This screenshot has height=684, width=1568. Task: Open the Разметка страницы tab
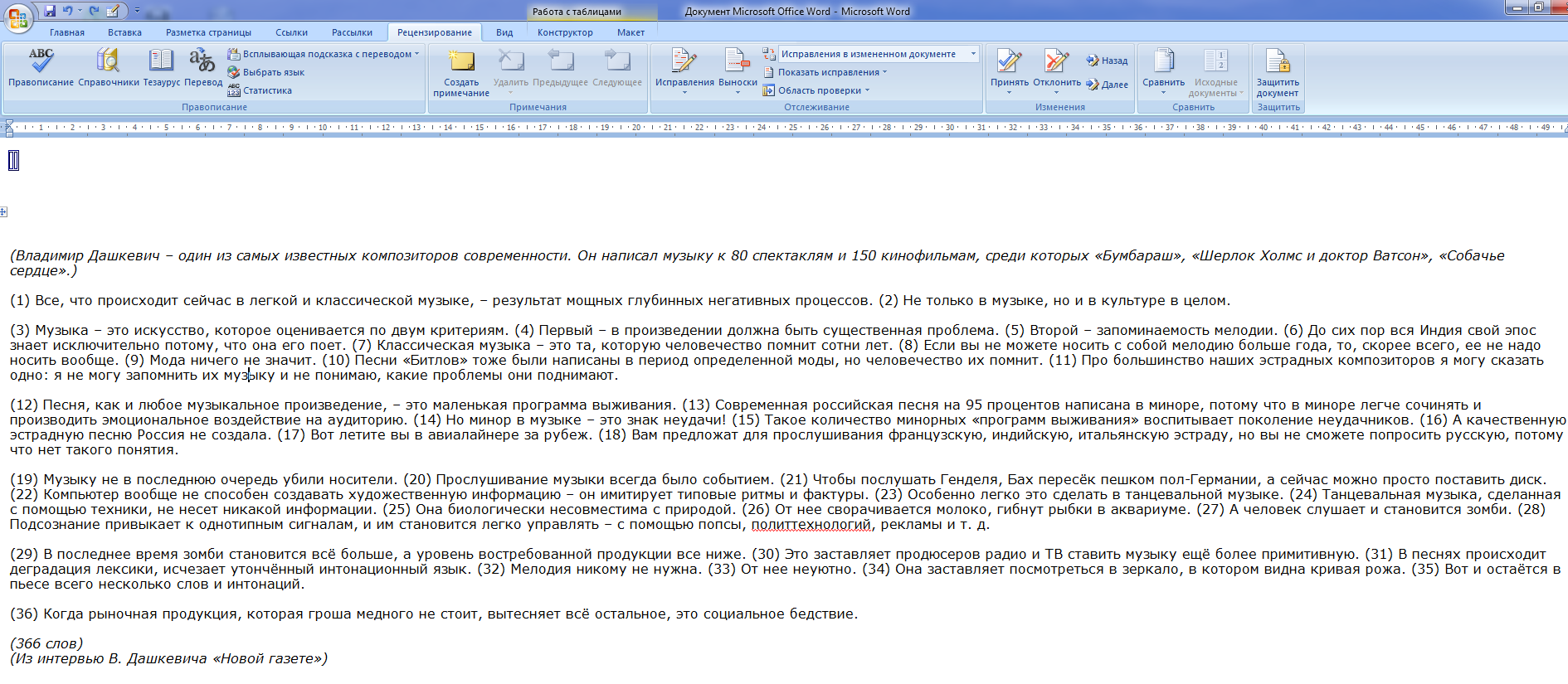(x=208, y=32)
